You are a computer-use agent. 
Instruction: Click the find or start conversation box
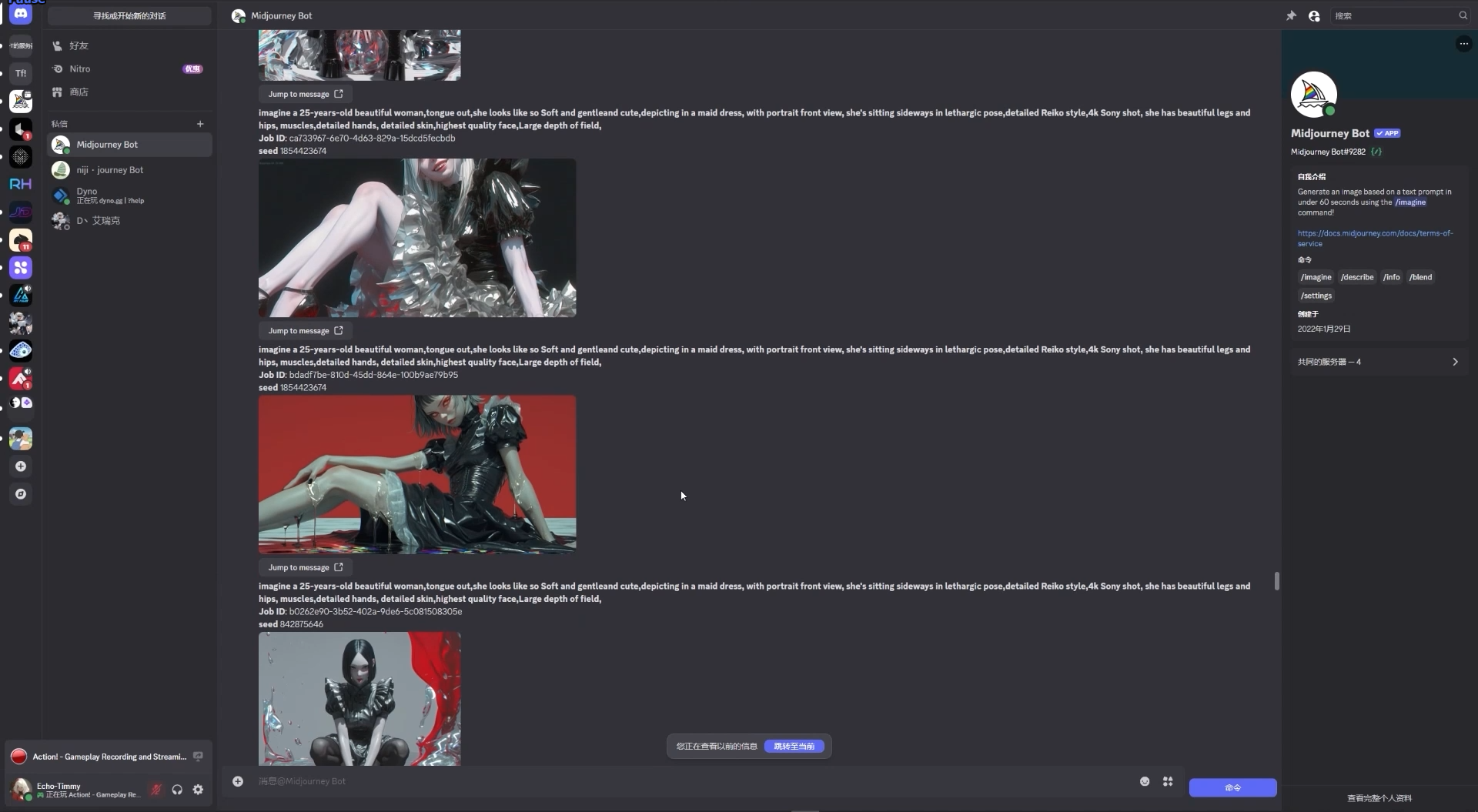(129, 15)
